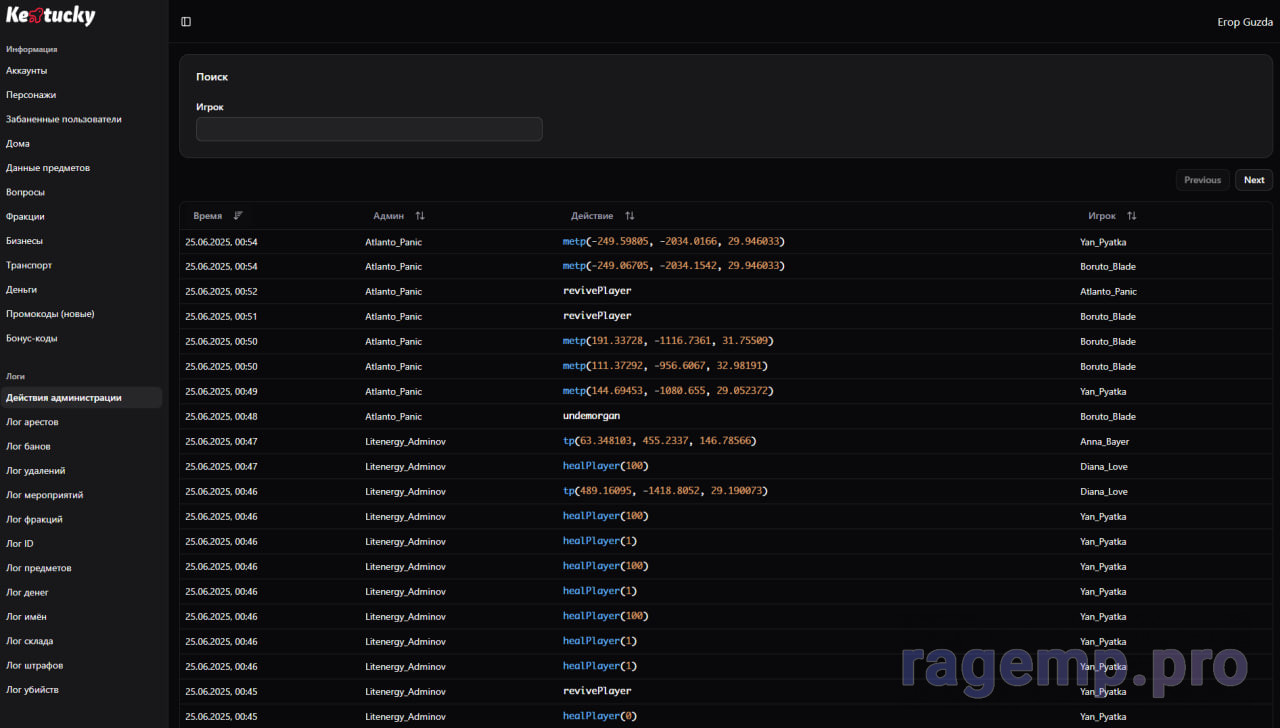Select metp(-249.59805...) action cell
The height and width of the screenshot is (728, 1280).
674,241
